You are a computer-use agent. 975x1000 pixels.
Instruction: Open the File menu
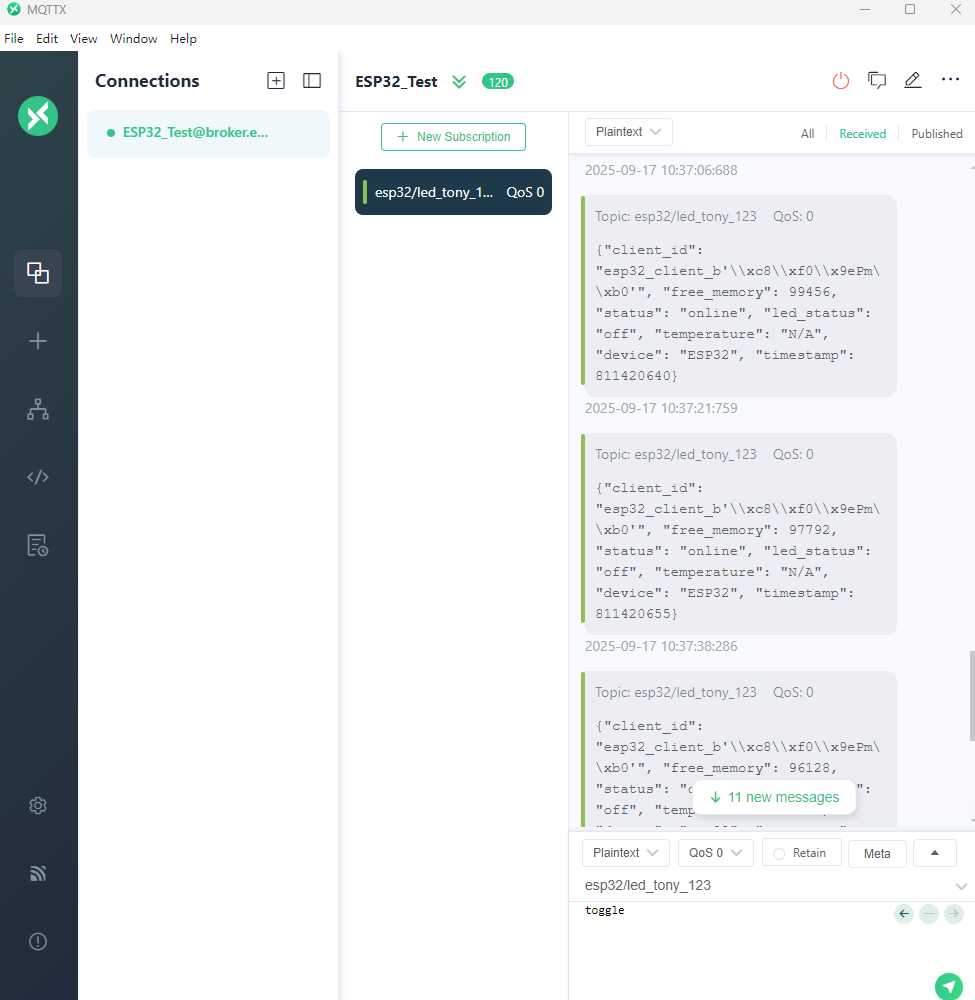point(14,39)
